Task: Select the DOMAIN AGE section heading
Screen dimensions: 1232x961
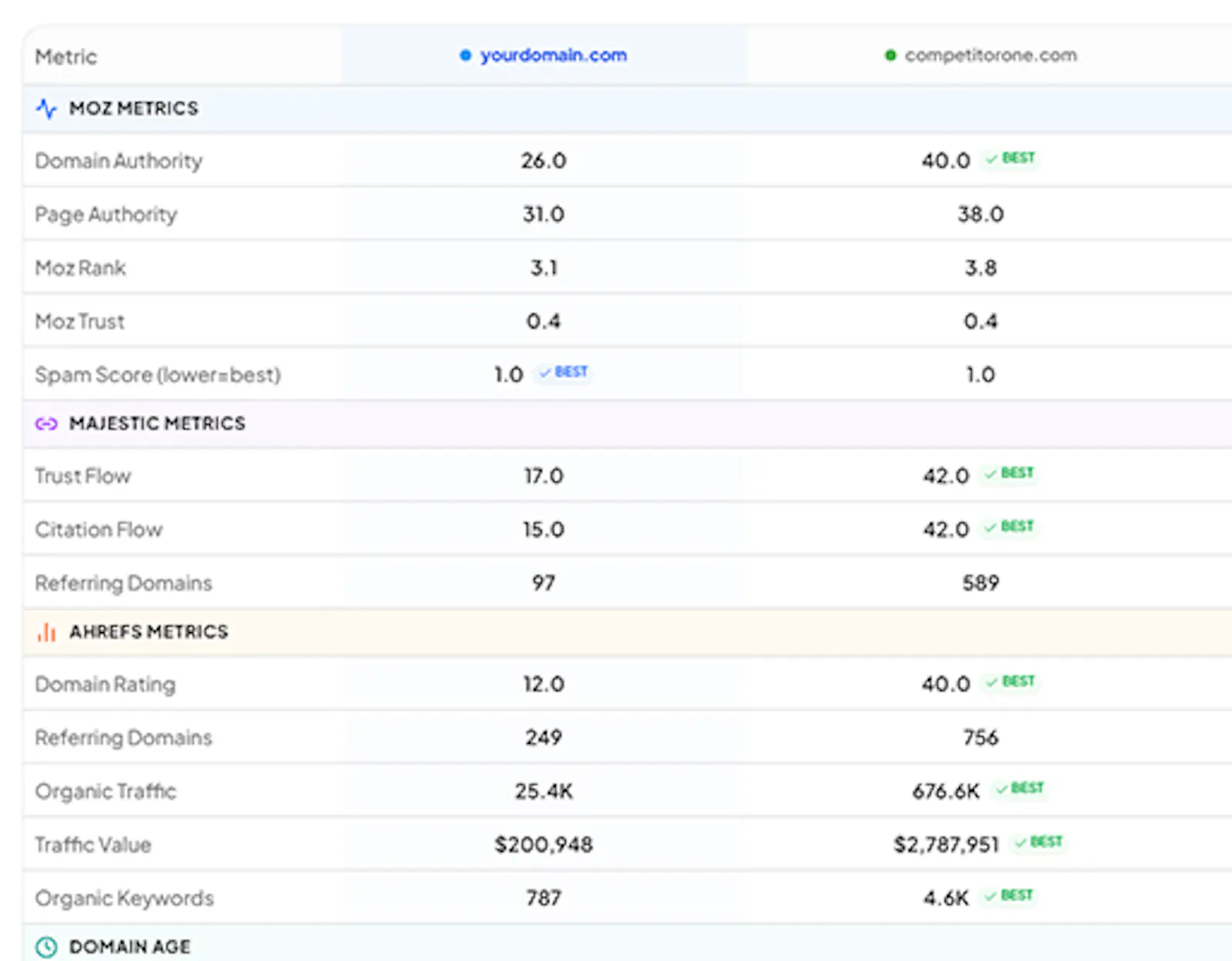Action: tap(129, 947)
